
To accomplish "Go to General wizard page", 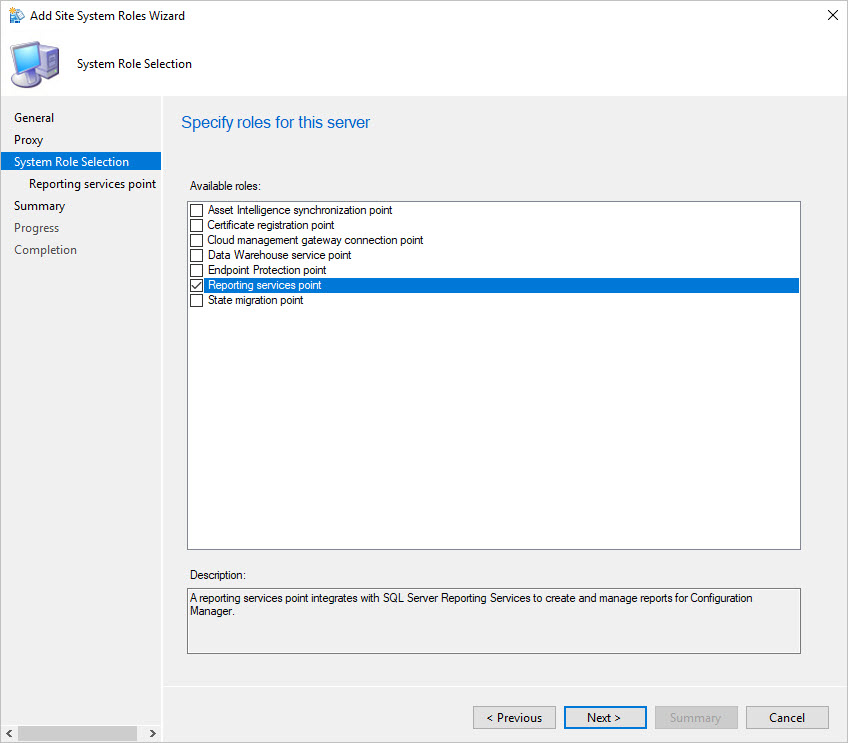I will click(34, 118).
